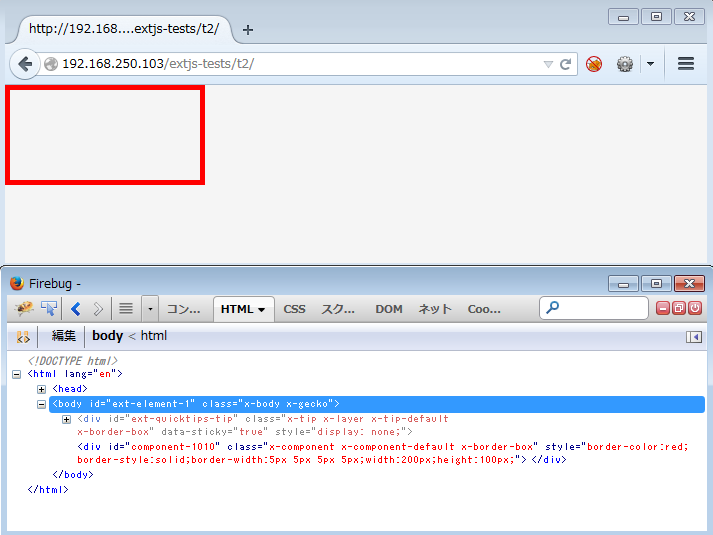713x535 pixels.
Task: Open Firebug small dropdown arrow button
Action: tap(150, 309)
